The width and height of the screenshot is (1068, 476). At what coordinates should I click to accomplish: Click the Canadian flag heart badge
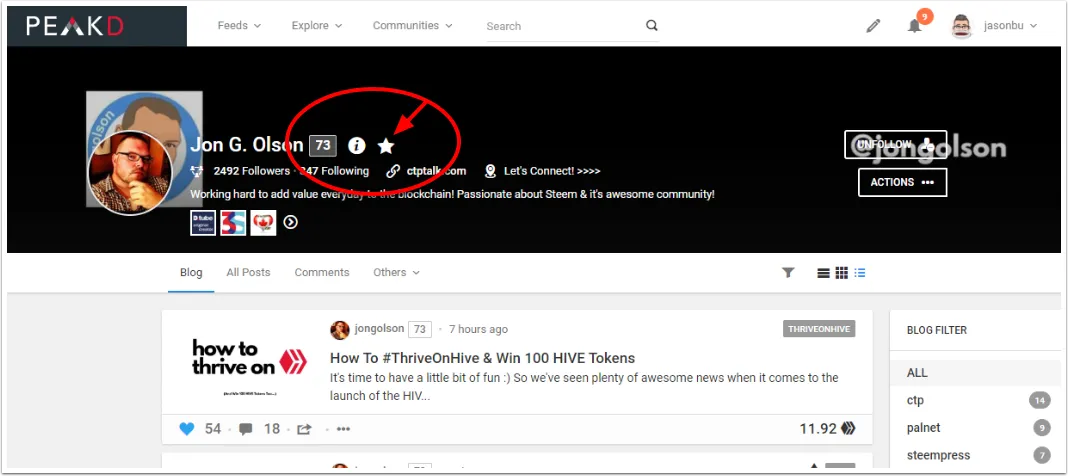(263, 223)
